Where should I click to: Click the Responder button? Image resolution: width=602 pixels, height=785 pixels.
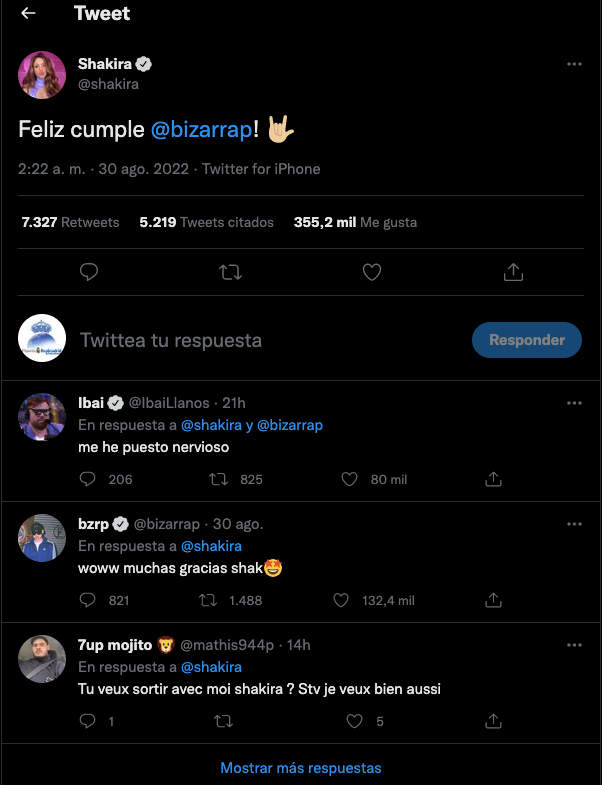(x=526, y=340)
